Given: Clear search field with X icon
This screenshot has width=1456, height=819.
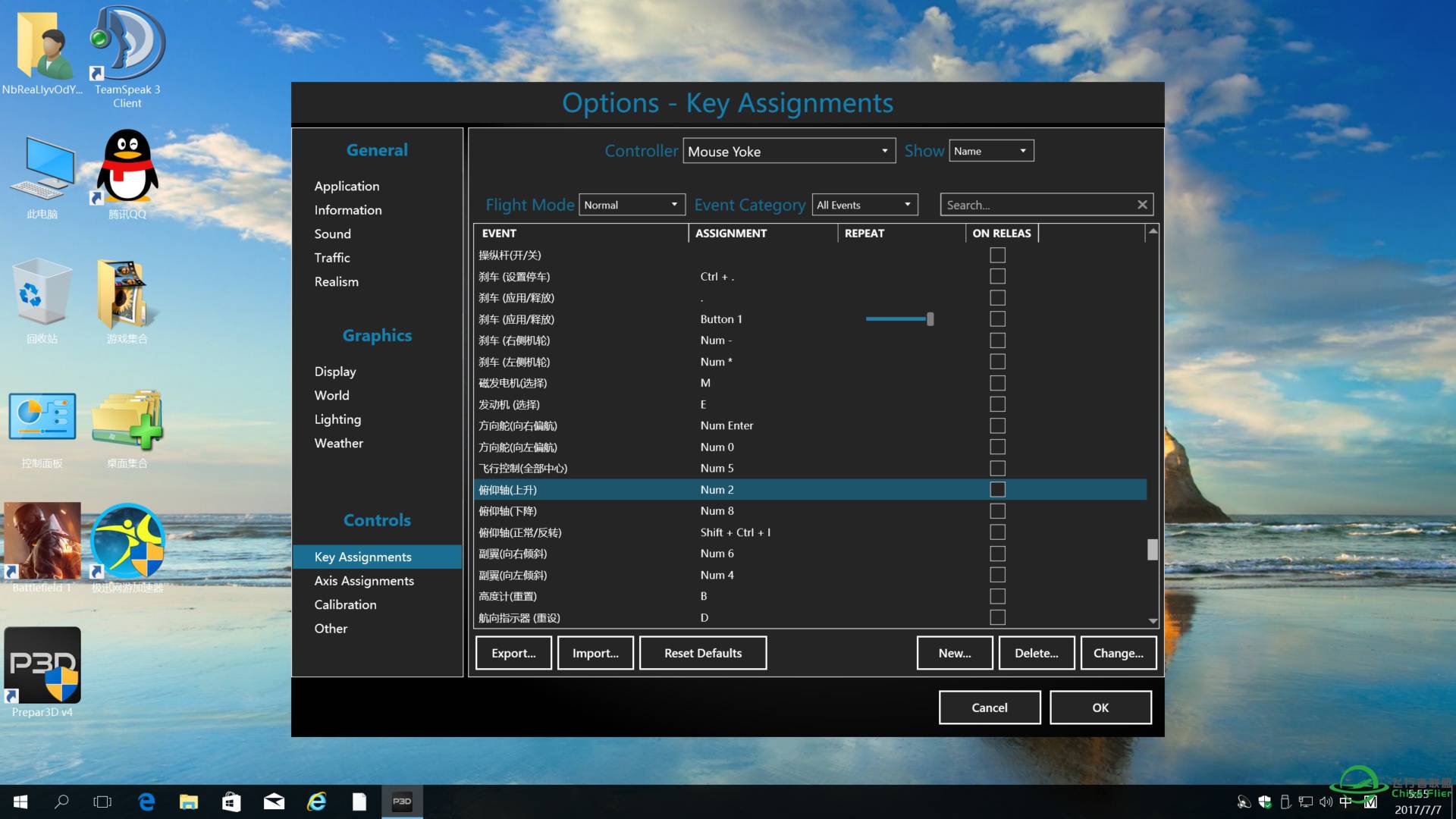Looking at the screenshot, I should click(1142, 205).
